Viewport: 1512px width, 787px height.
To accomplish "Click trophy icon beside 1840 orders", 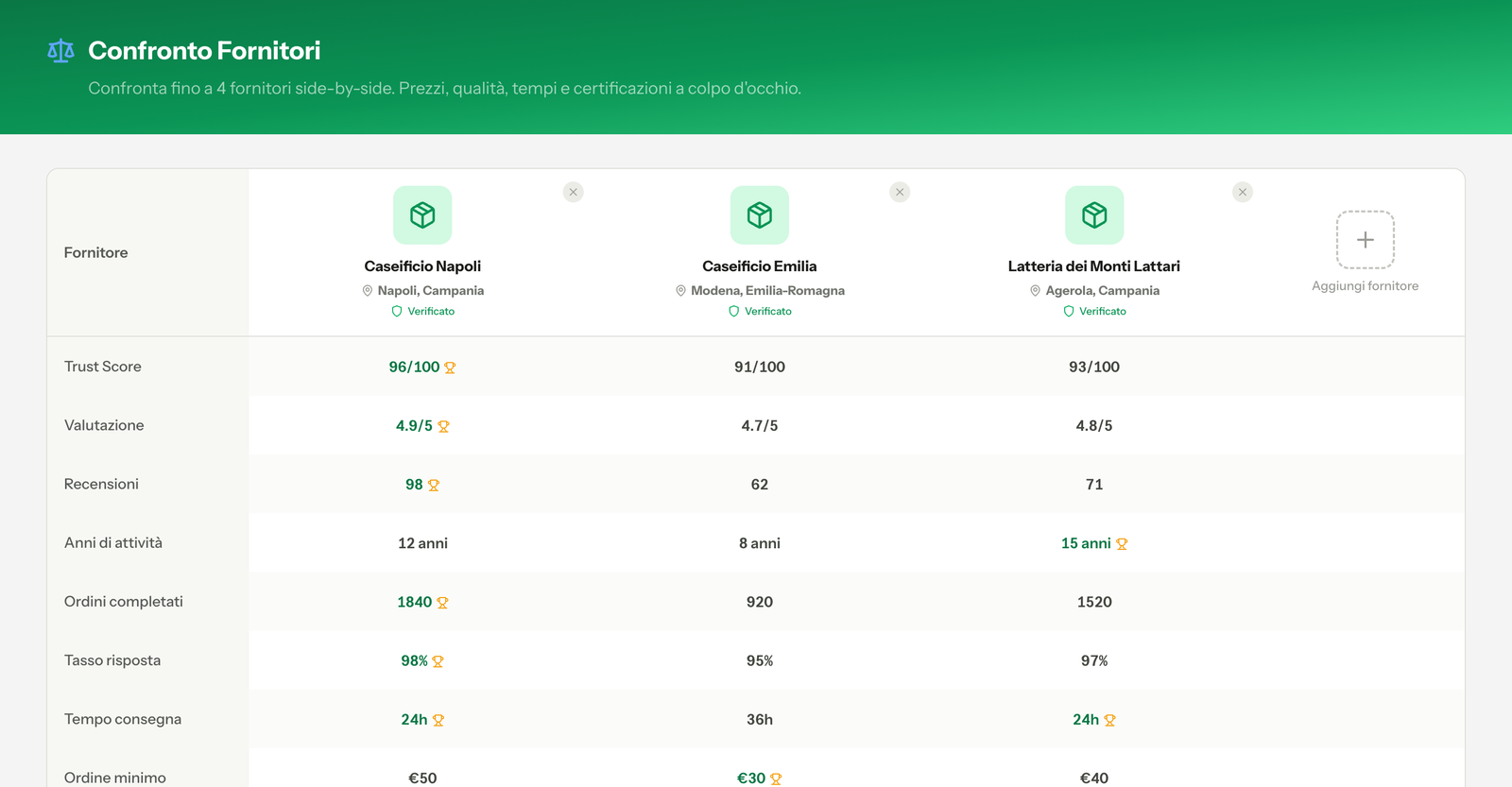I will point(442,603).
